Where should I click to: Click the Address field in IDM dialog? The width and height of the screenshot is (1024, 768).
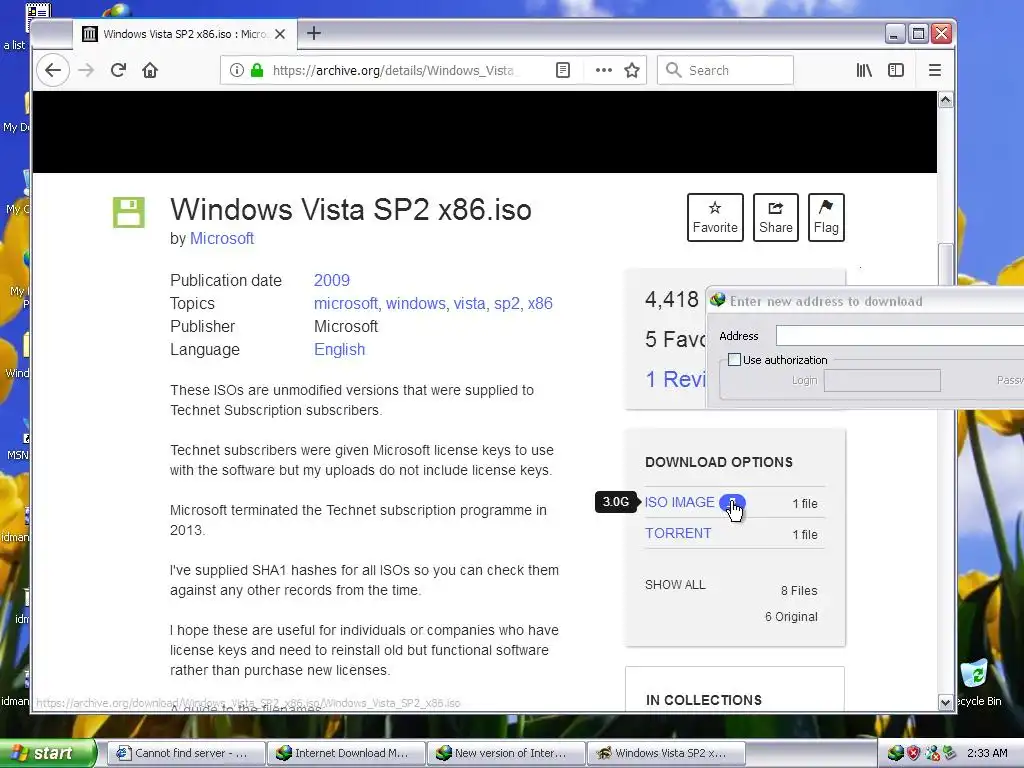click(x=899, y=336)
